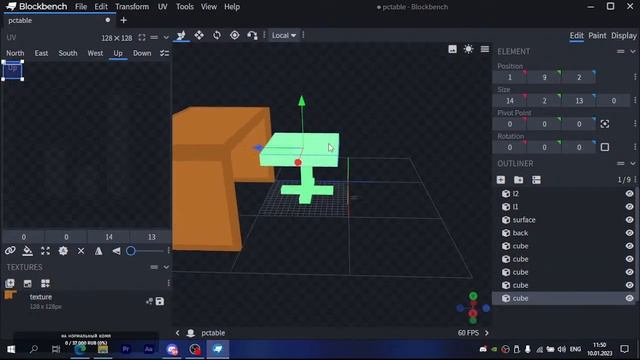Toggle Outliner options icon
The image size is (640, 360).
pyautogui.click(x=536, y=180)
